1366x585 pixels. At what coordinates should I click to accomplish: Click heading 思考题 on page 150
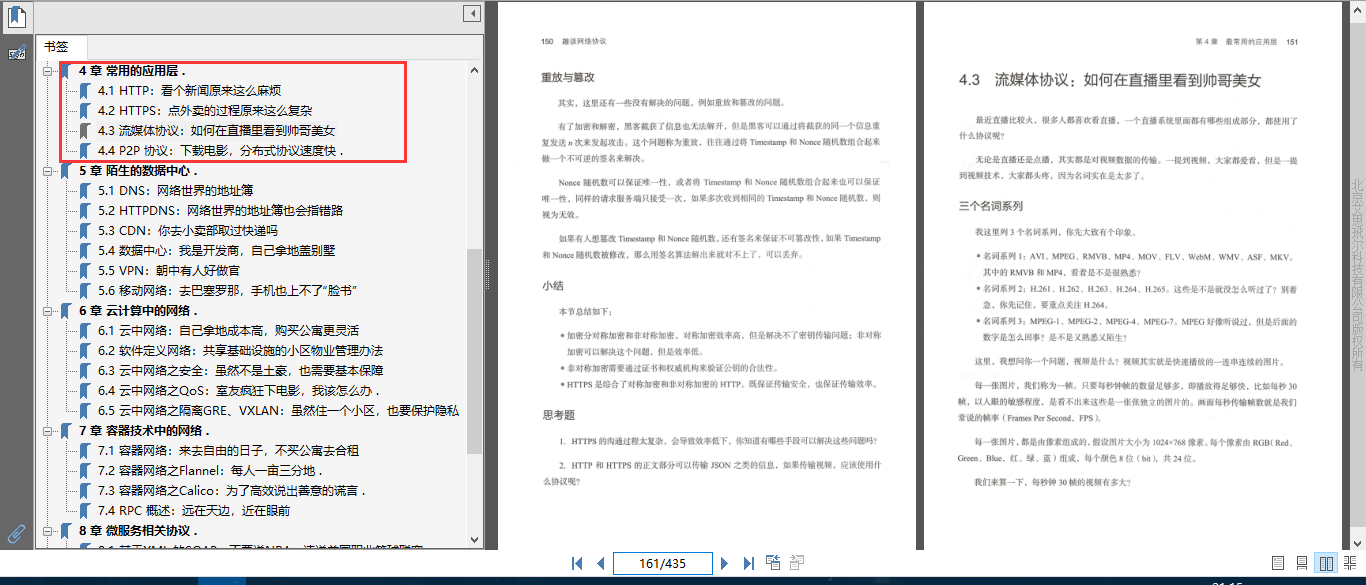point(558,414)
